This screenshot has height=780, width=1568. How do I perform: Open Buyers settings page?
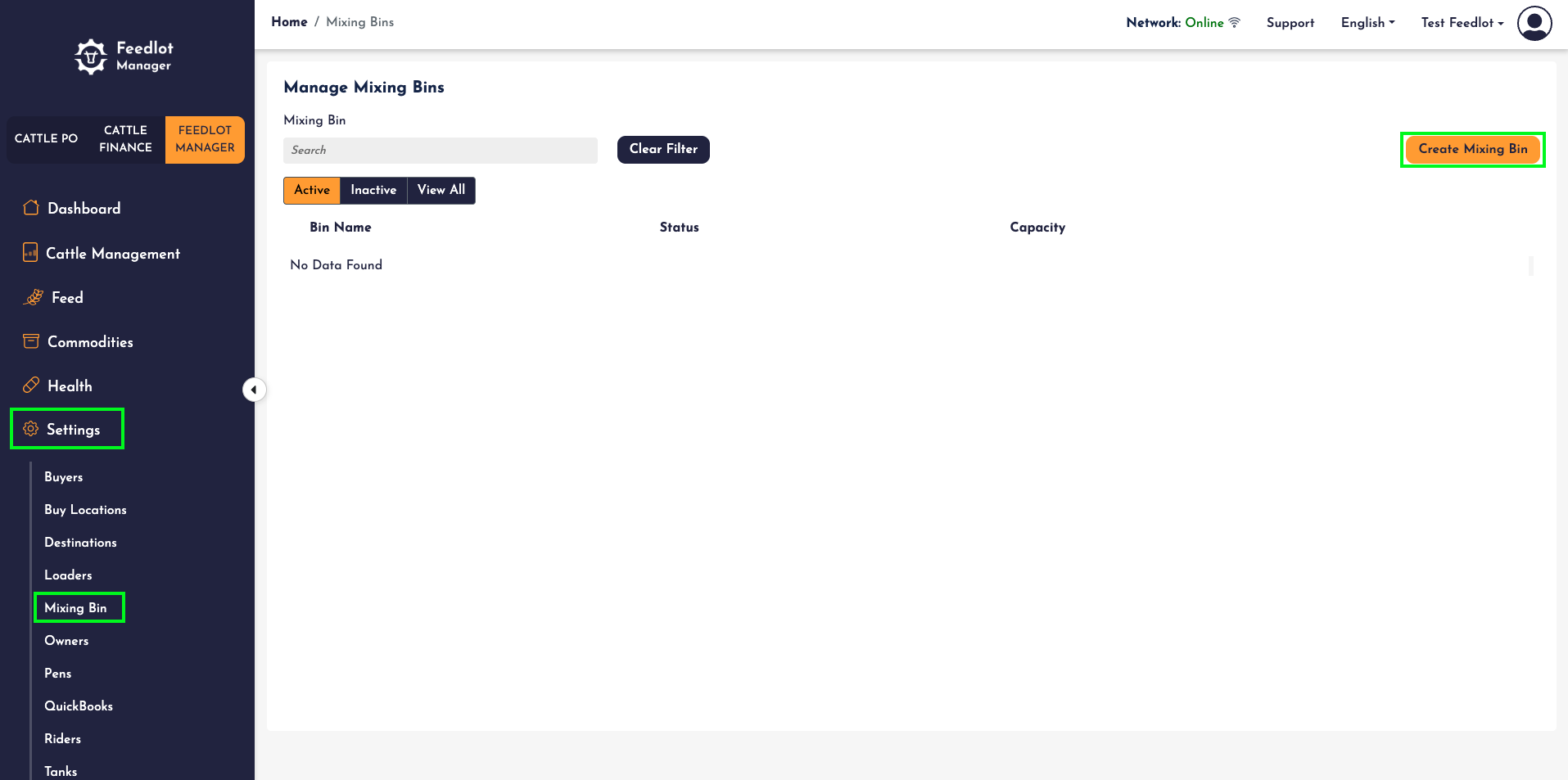[64, 477]
